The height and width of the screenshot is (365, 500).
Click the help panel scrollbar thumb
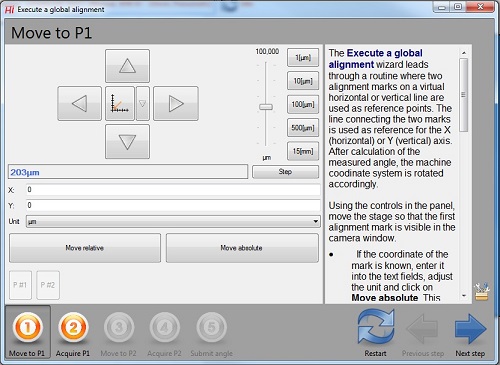pyautogui.click(x=464, y=95)
